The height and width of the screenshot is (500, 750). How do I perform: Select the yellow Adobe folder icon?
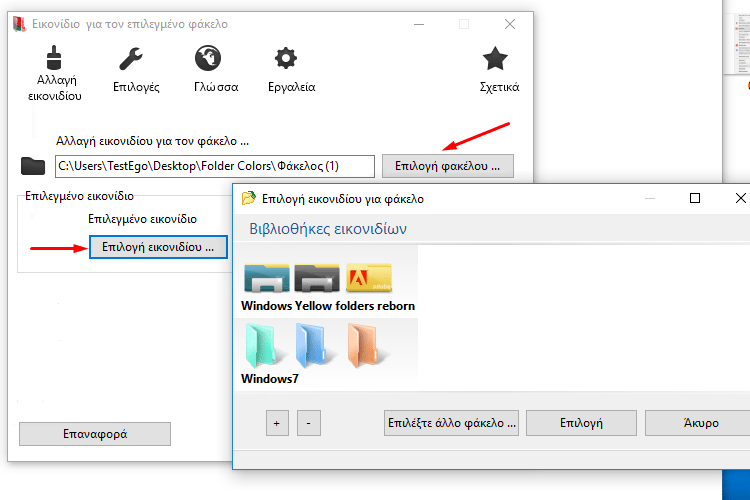[369, 278]
